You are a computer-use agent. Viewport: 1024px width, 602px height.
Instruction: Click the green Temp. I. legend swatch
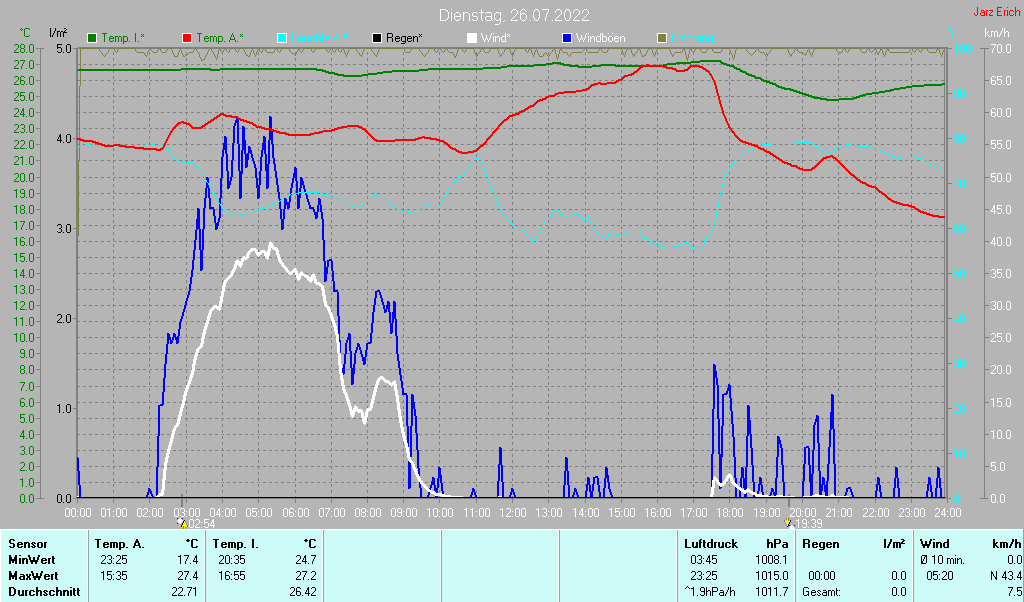[x=92, y=39]
